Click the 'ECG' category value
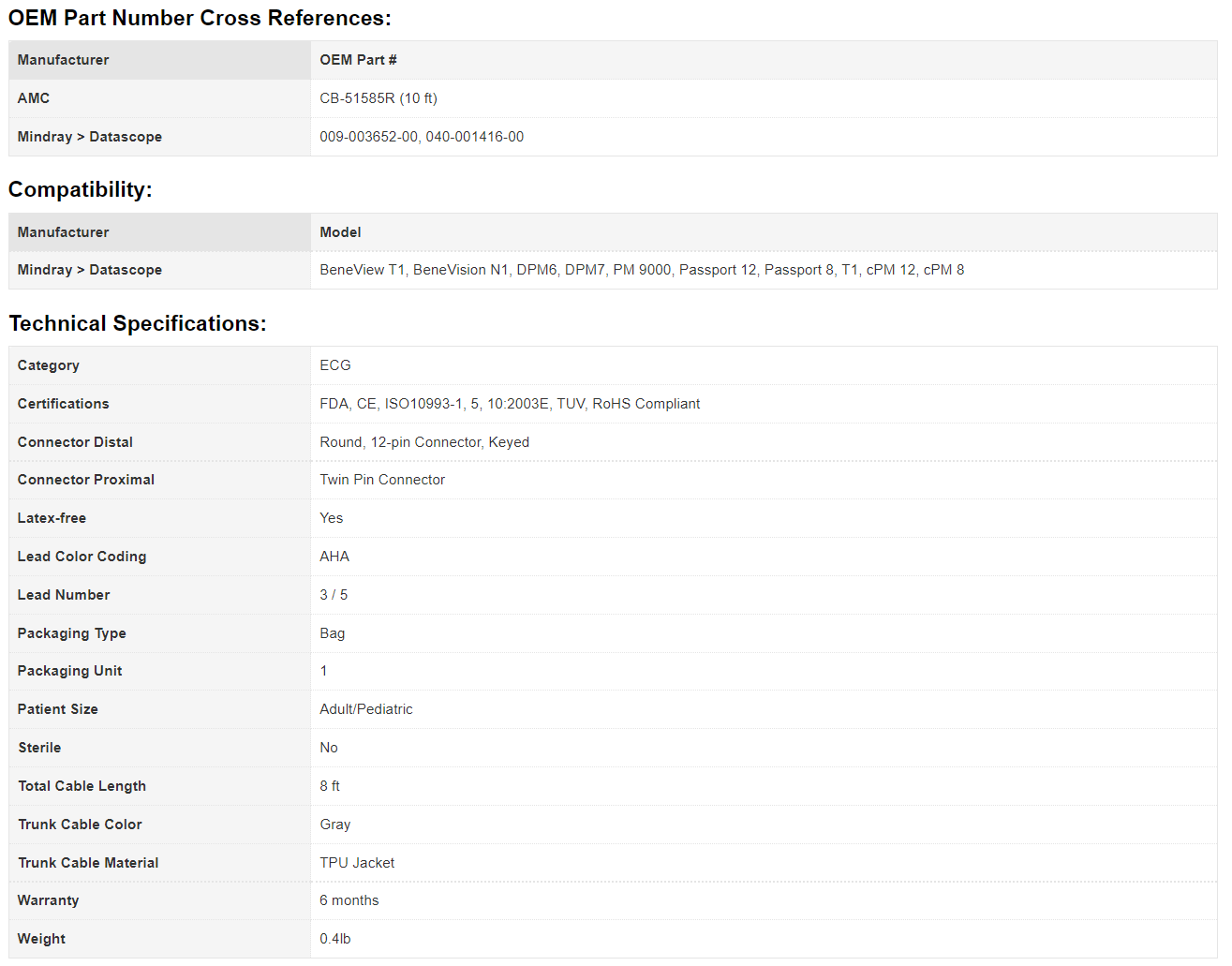 [335, 365]
